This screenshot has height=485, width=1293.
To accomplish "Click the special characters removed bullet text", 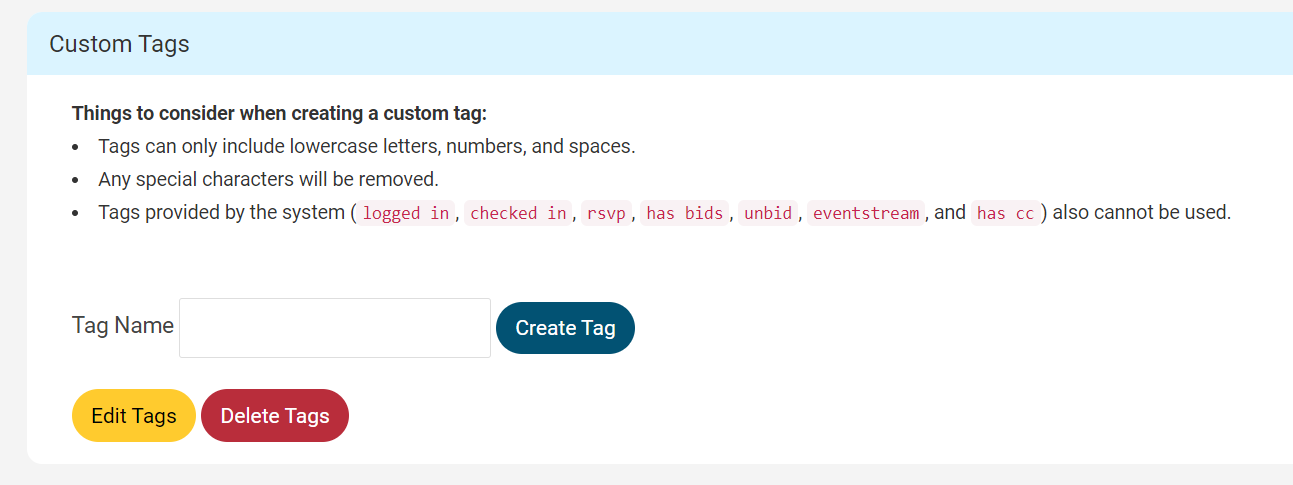I will [x=268, y=180].
